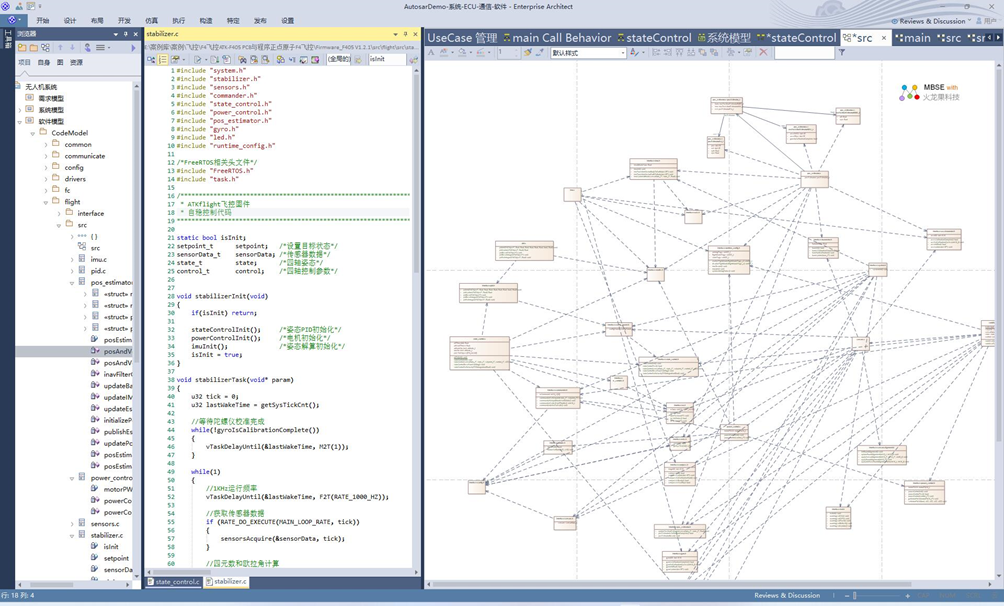Open the 仿真 ribbon menu
The height and width of the screenshot is (606, 1004).
coord(151,20)
